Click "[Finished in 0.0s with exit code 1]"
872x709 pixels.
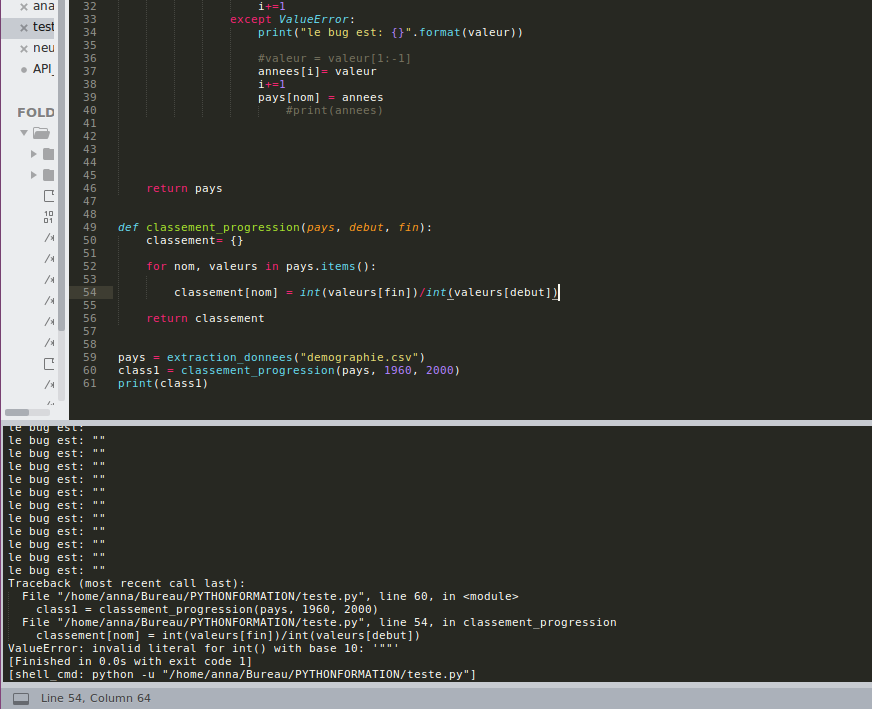click(x=130, y=661)
